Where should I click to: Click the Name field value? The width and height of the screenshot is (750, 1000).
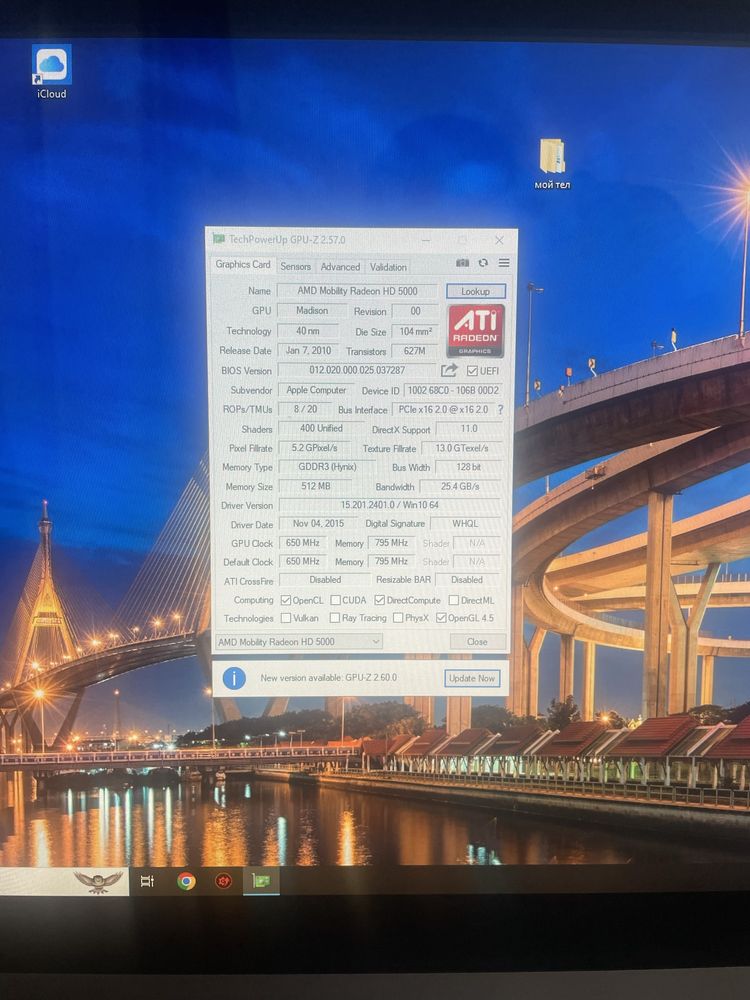point(357,291)
